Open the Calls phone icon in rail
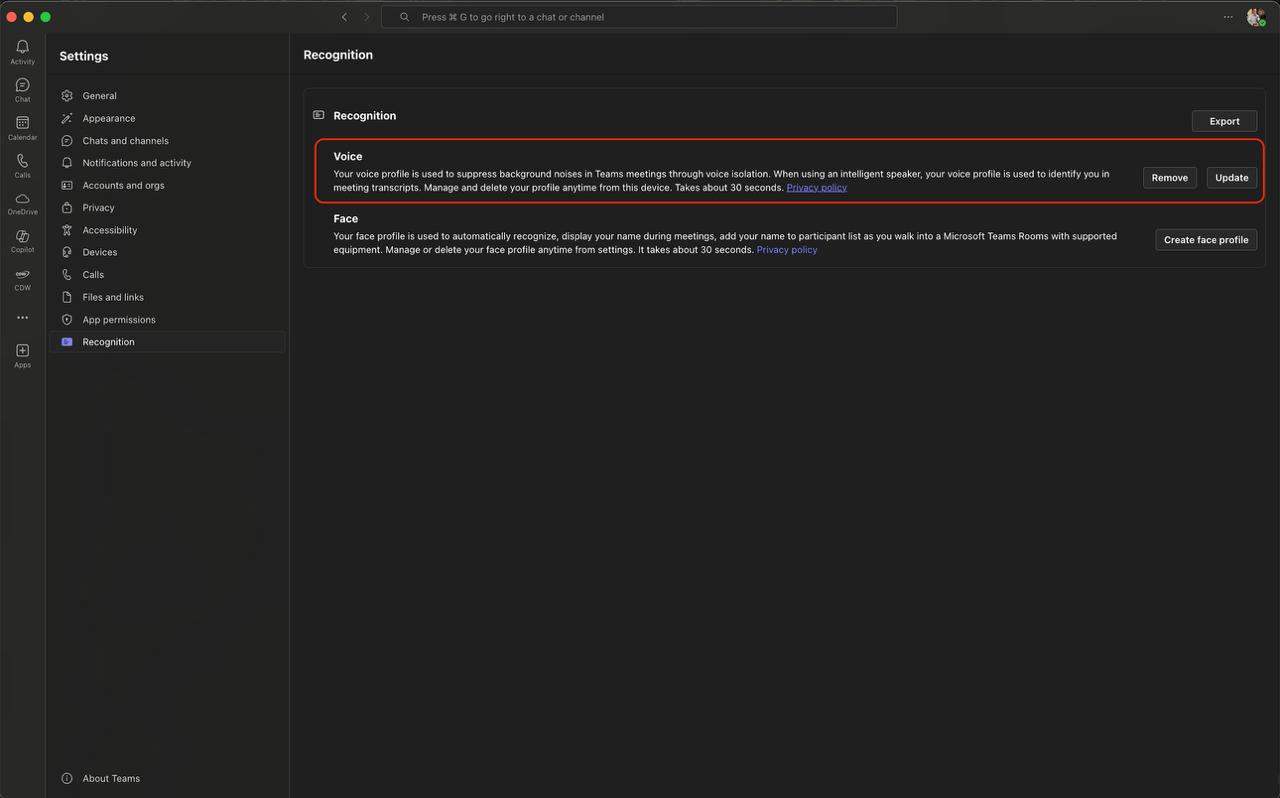Viewport: 1280px width, 798px height. (x=22, y=162)
